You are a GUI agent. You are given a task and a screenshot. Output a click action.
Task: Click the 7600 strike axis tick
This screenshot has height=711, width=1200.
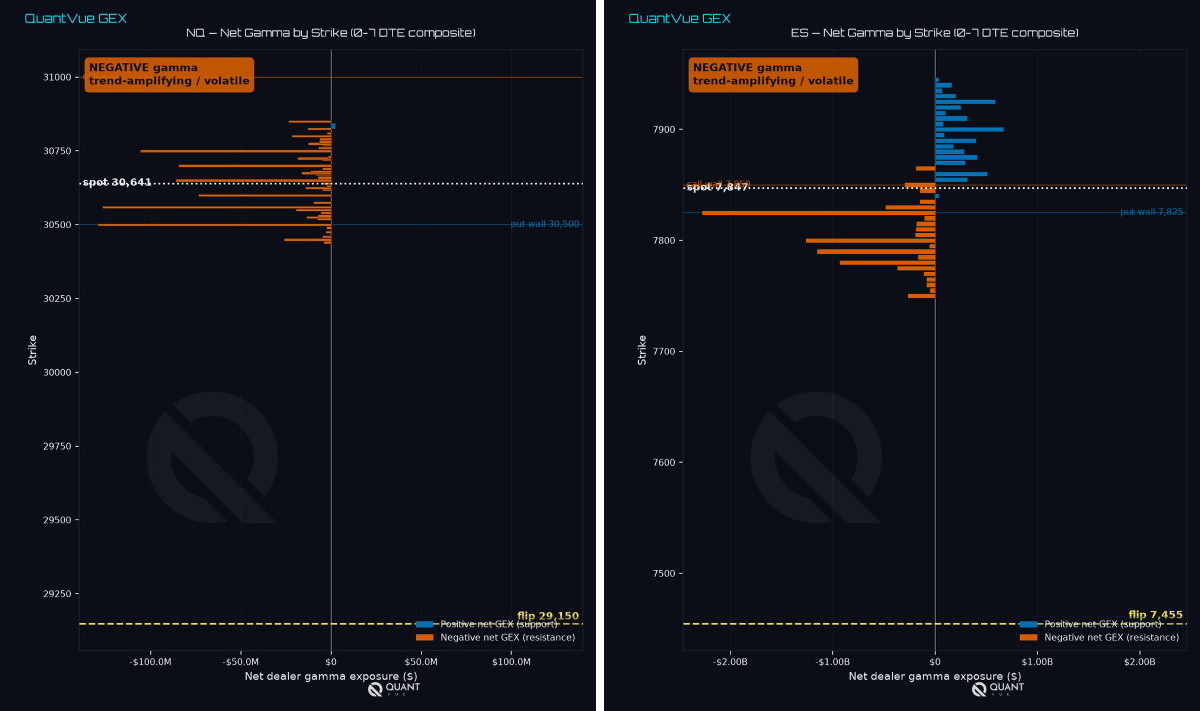(665, 463)
